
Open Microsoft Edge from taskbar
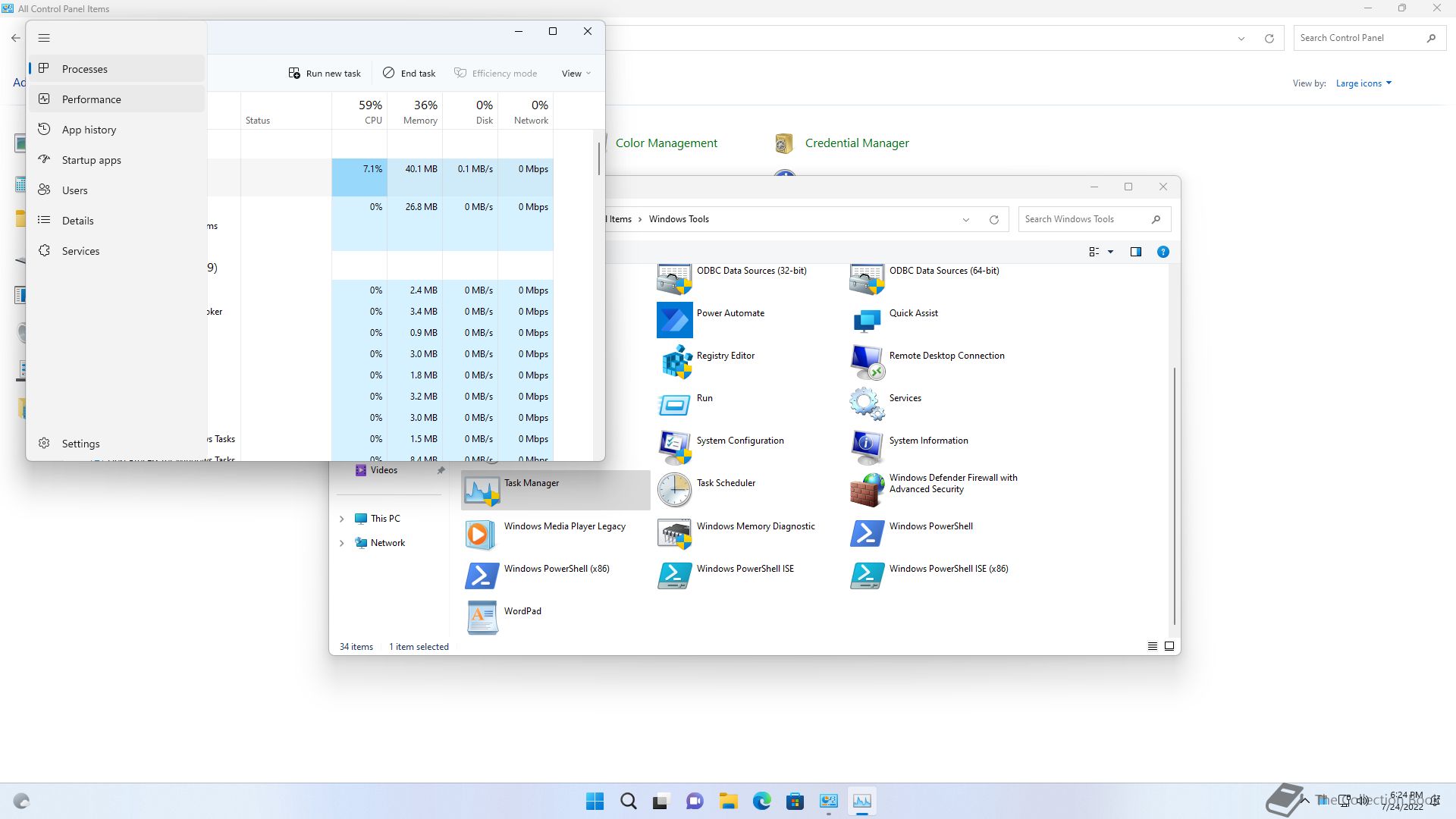[761, 801]
